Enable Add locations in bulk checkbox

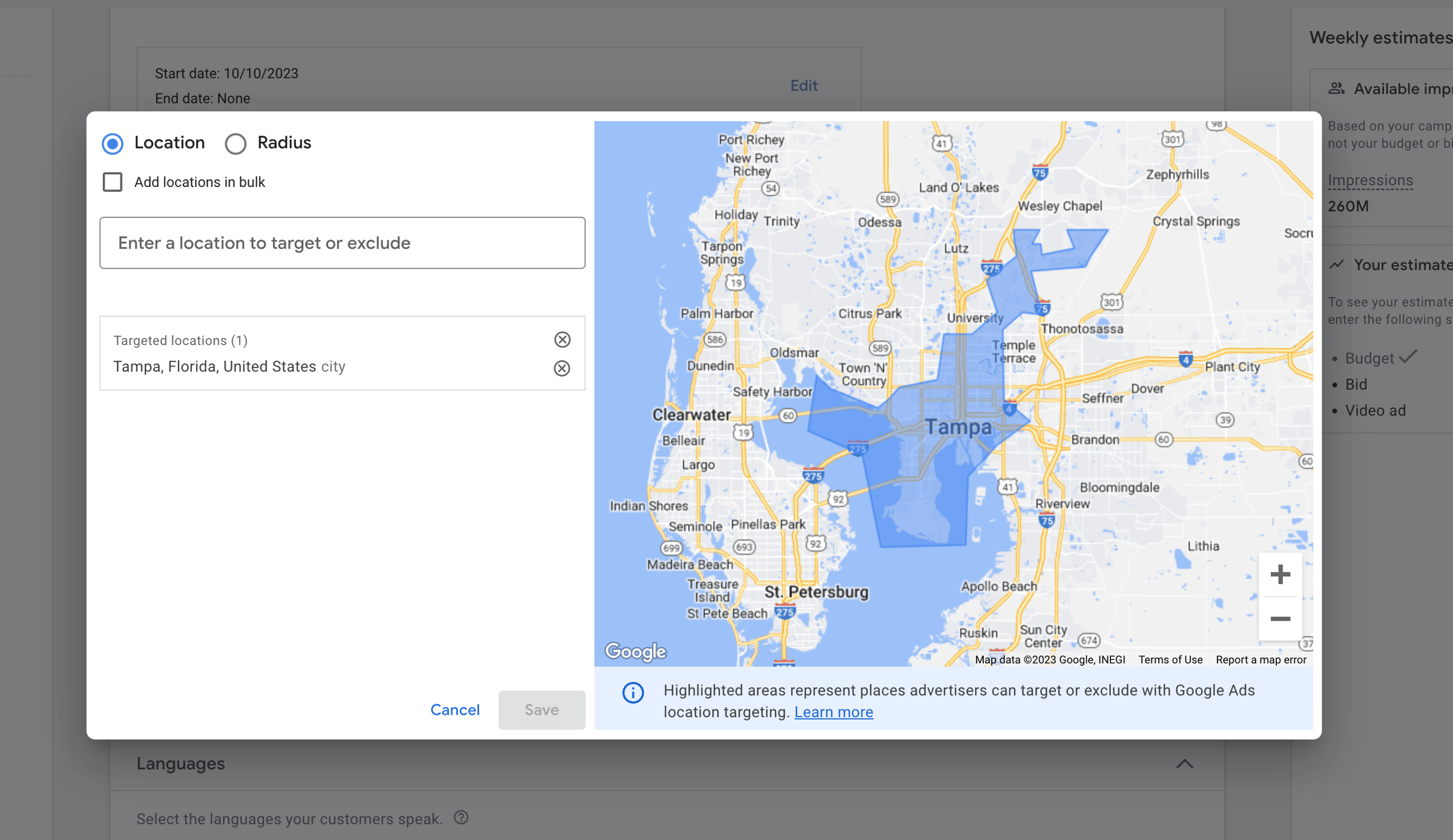pos(113,182)
